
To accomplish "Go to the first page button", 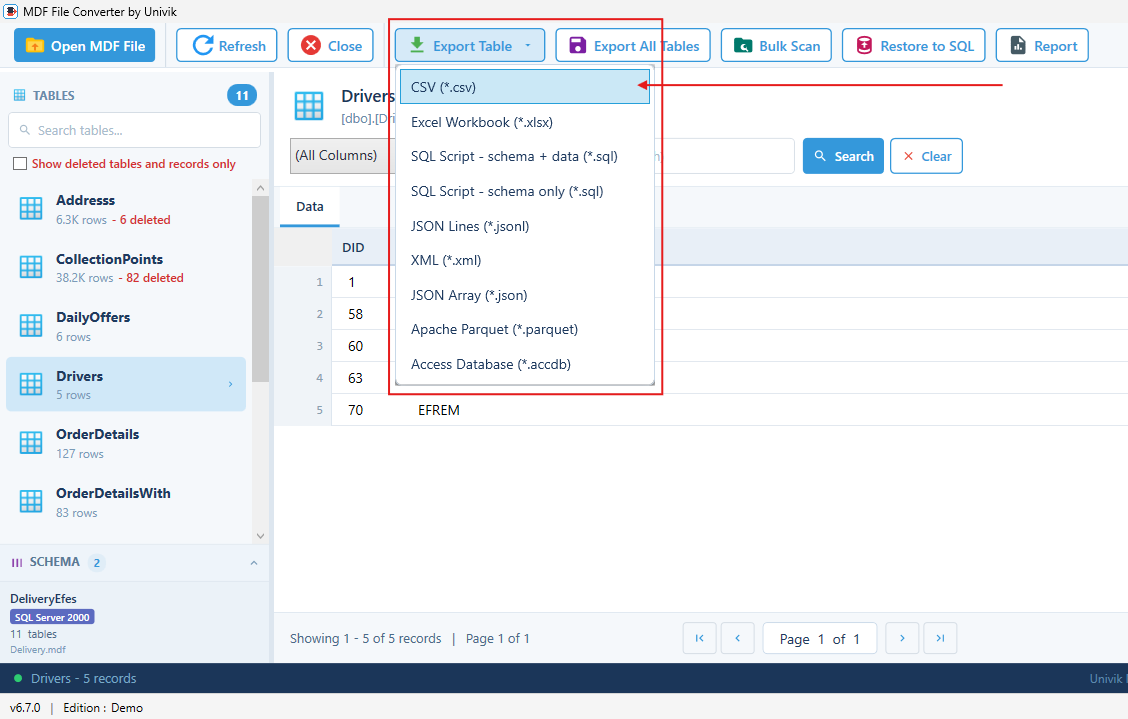I will tap(699, 638).
